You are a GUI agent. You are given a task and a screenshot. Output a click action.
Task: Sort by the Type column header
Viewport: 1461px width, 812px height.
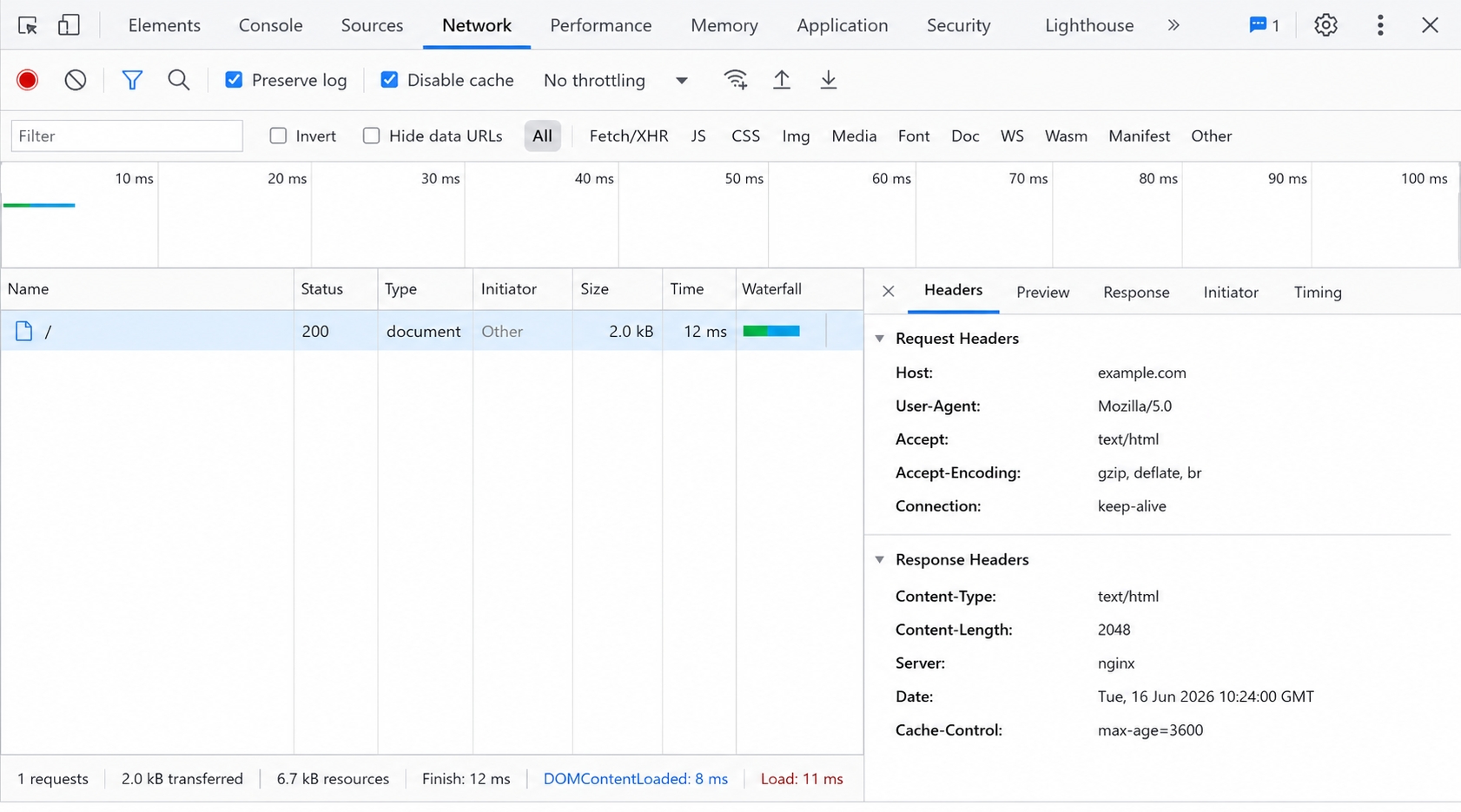tap(425, 288)
